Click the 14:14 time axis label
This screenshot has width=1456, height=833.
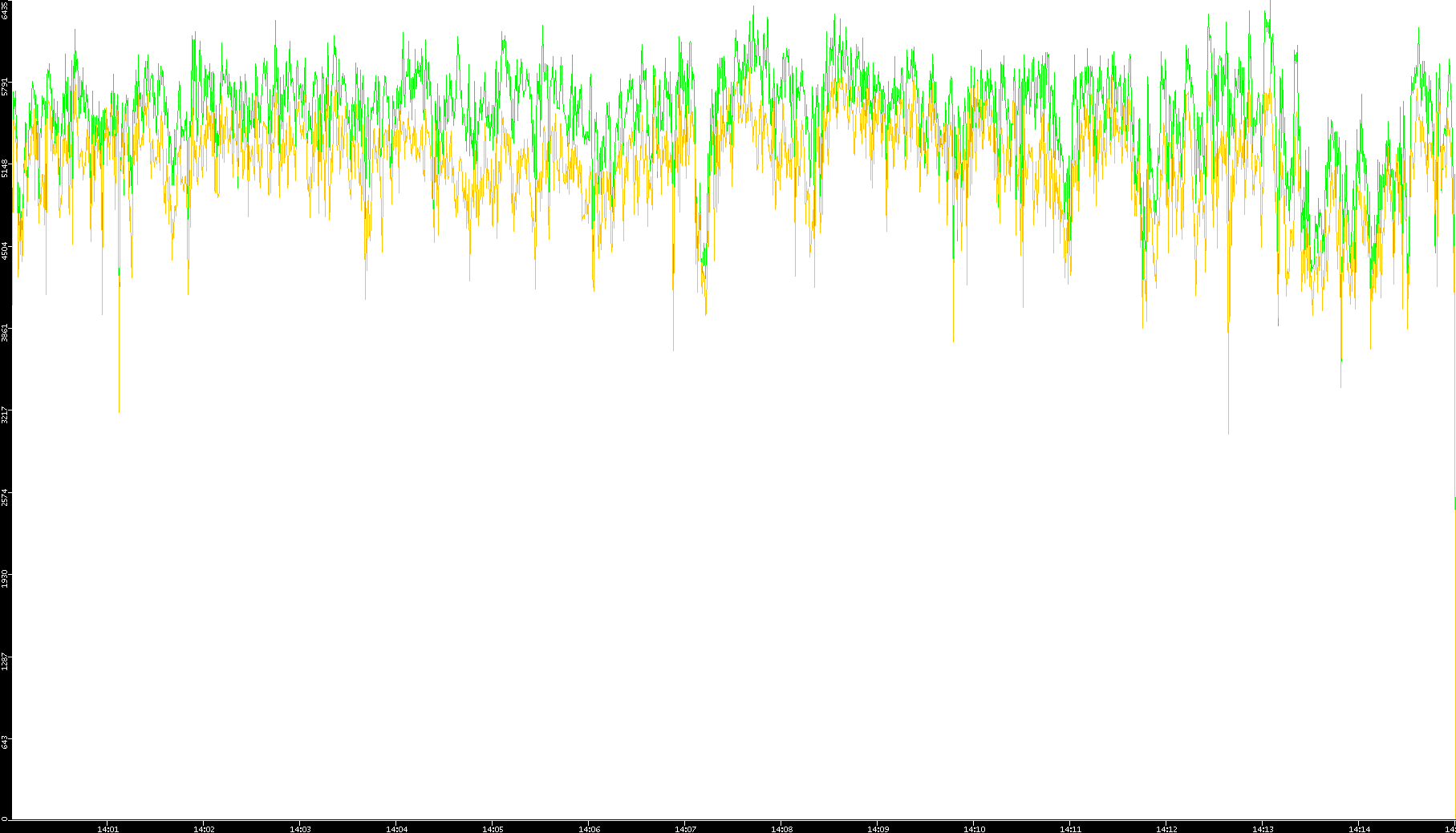point(1359,829)
